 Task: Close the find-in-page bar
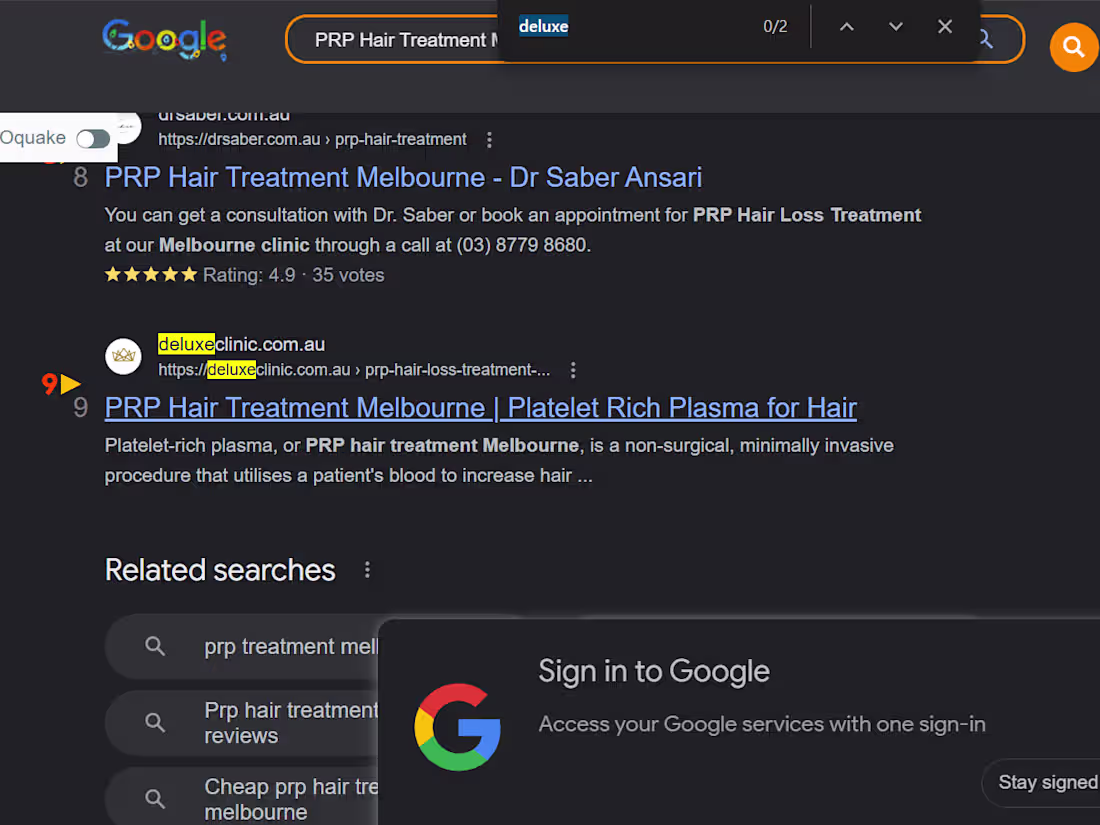pyautogui.click(x=944, y=26)
